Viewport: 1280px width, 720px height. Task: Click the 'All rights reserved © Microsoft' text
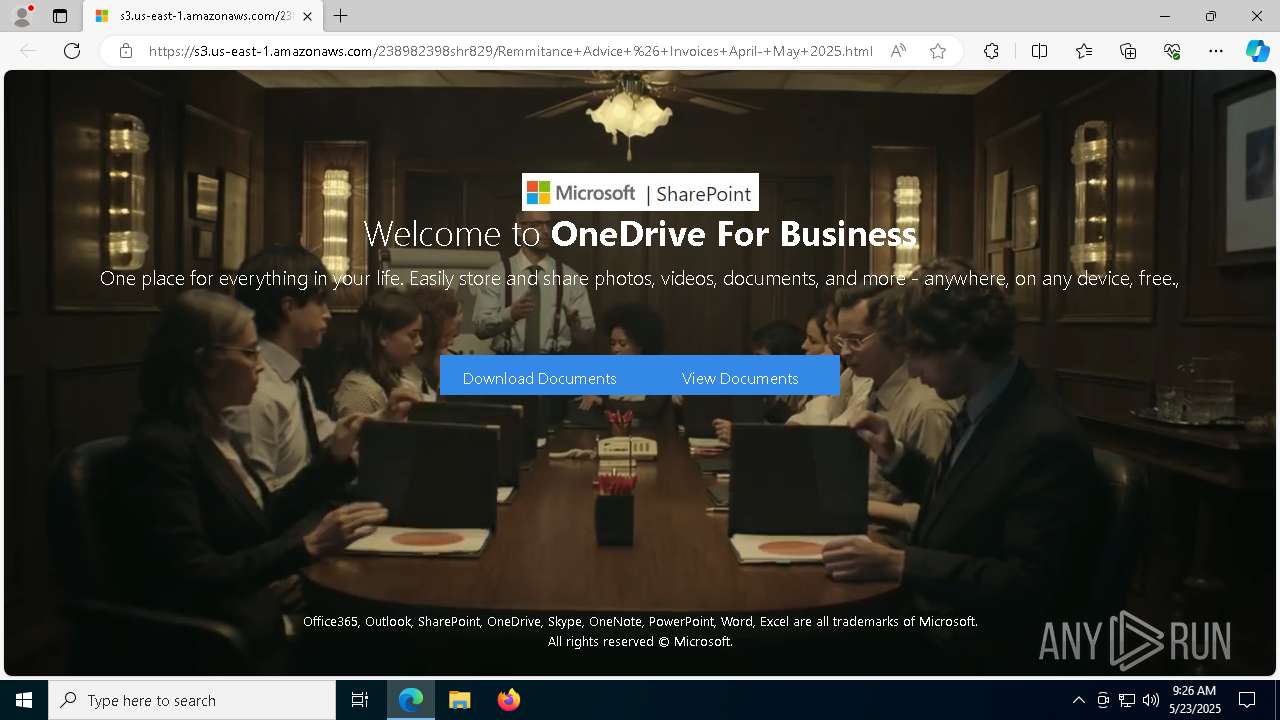click(640, 642)
